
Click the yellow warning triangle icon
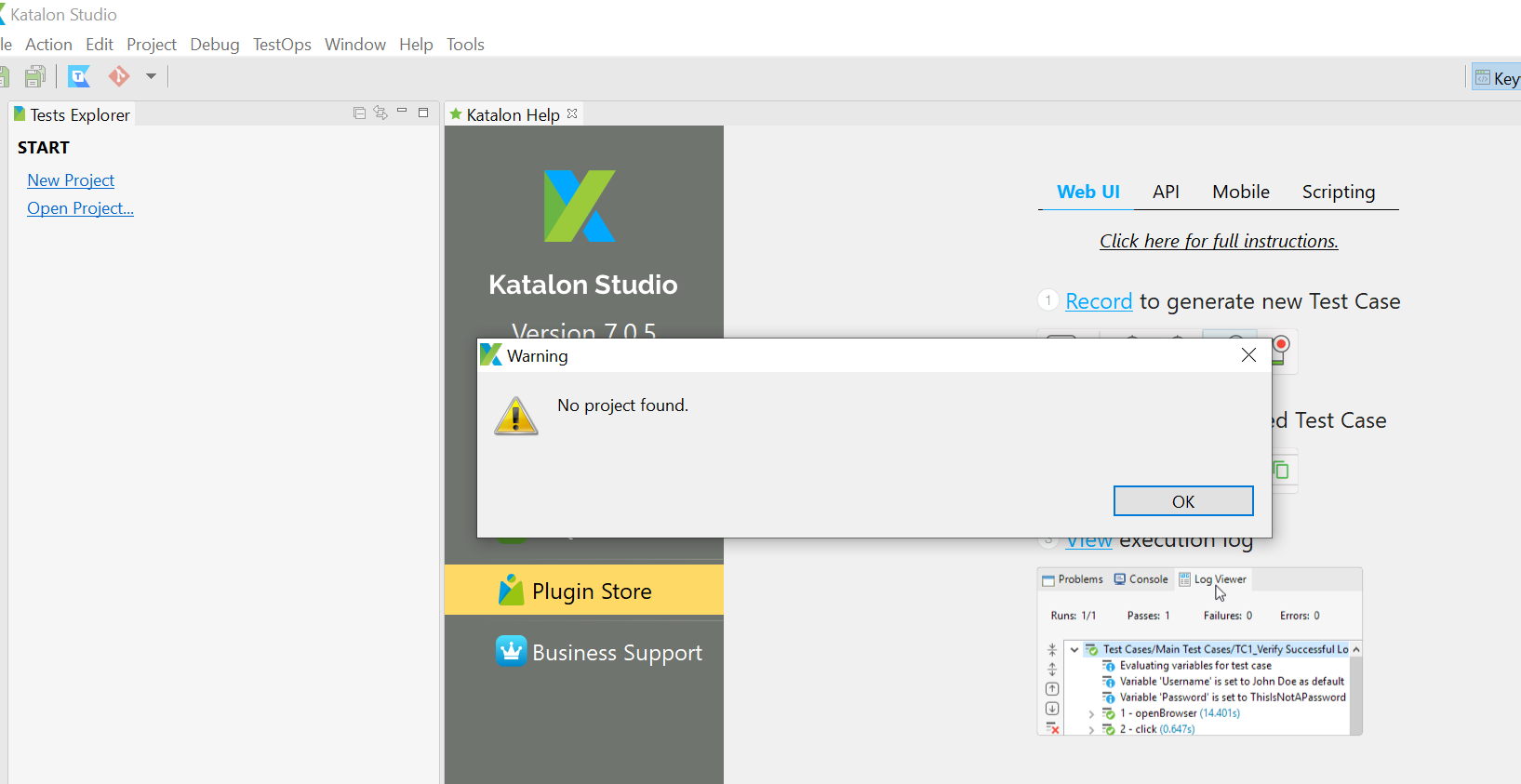516,416
